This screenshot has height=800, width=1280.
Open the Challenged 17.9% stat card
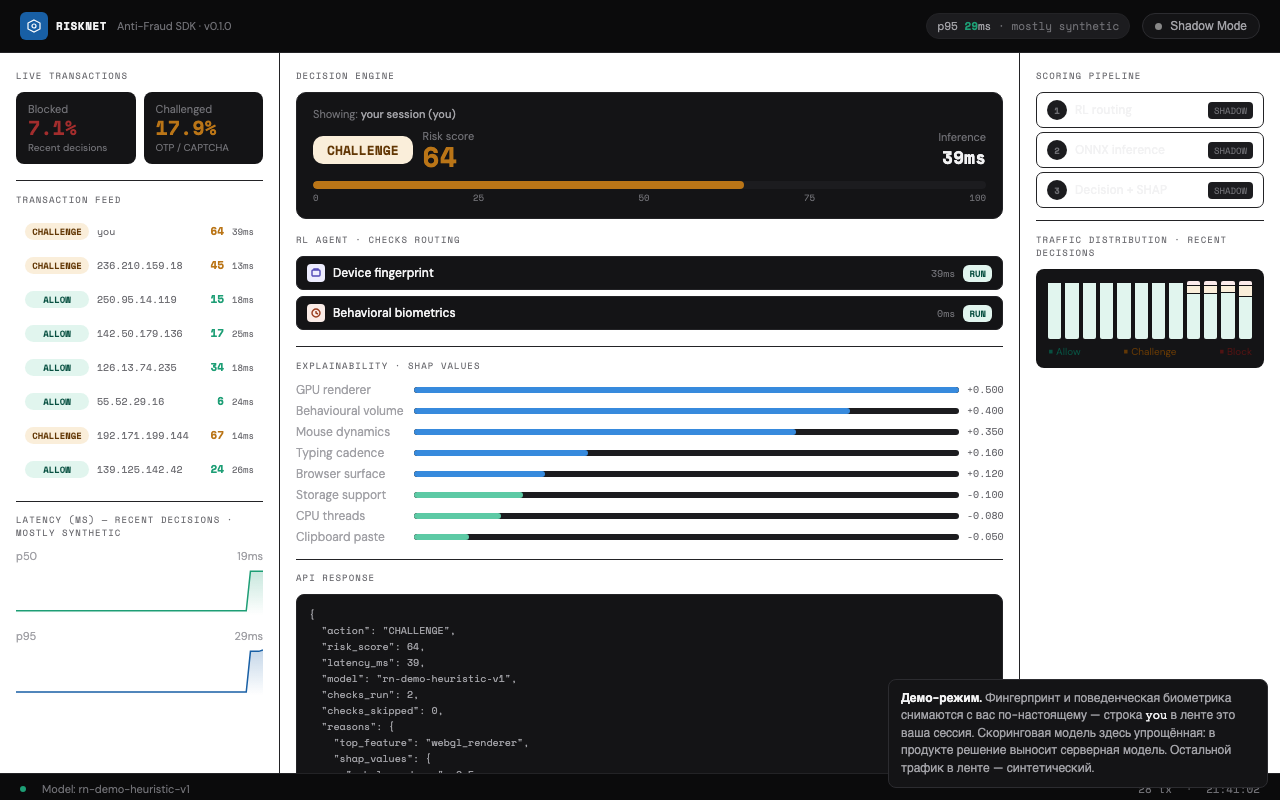point(203,128)
